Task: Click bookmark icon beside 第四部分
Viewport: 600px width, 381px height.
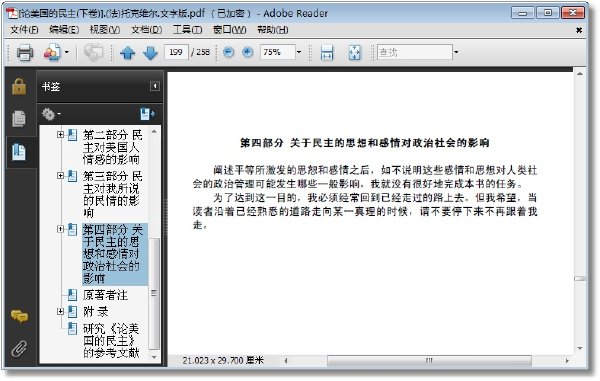Action: 72,230
